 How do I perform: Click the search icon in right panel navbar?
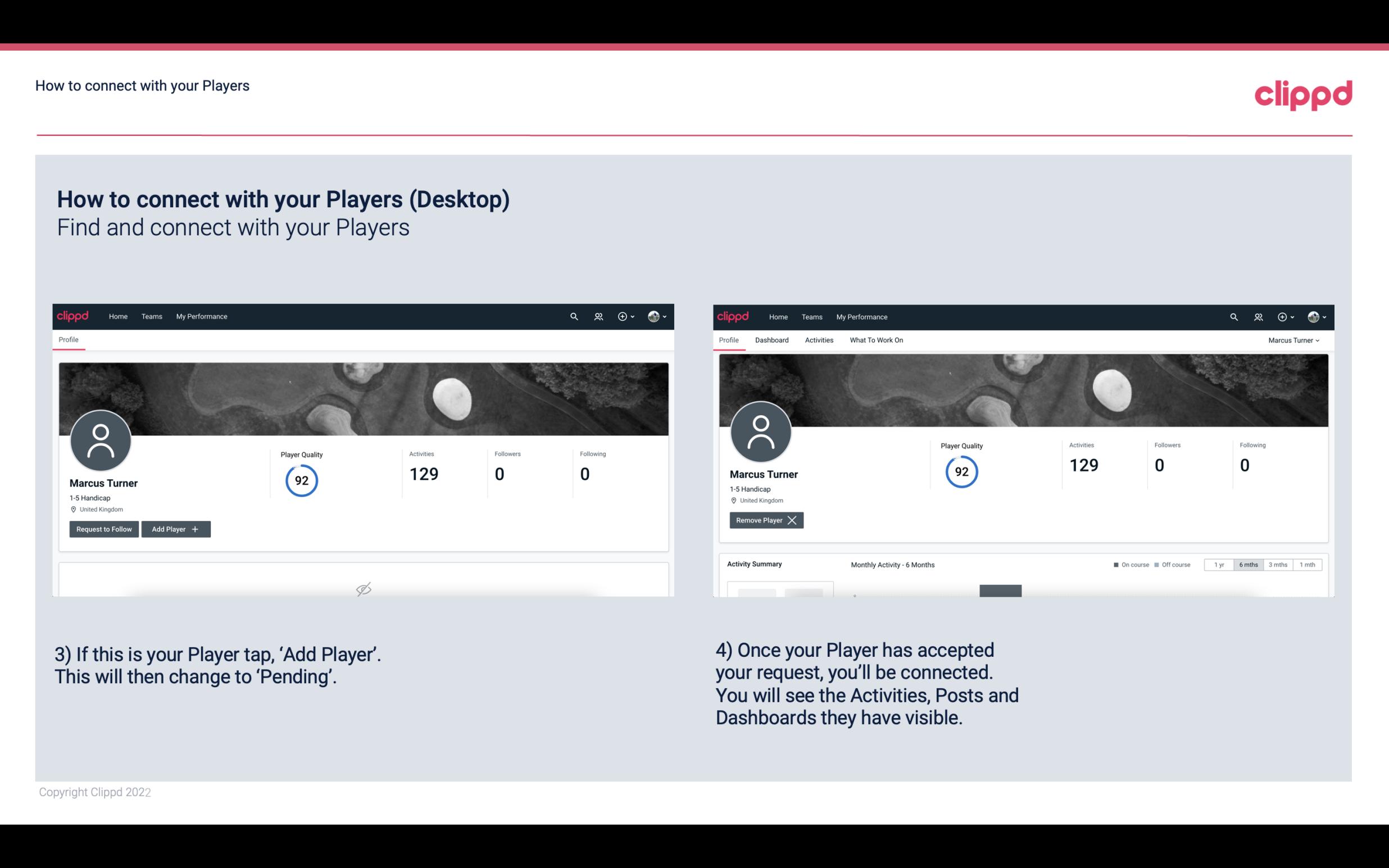(x=1233, y=316)
